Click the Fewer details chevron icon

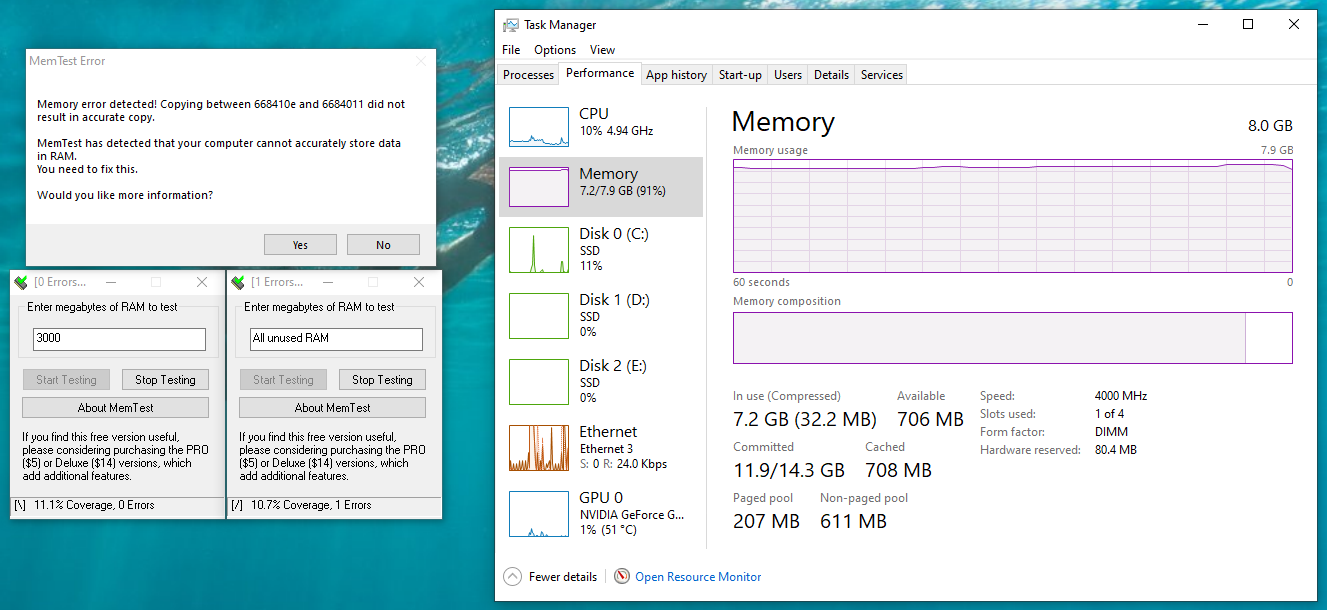(x=512, y=577)
